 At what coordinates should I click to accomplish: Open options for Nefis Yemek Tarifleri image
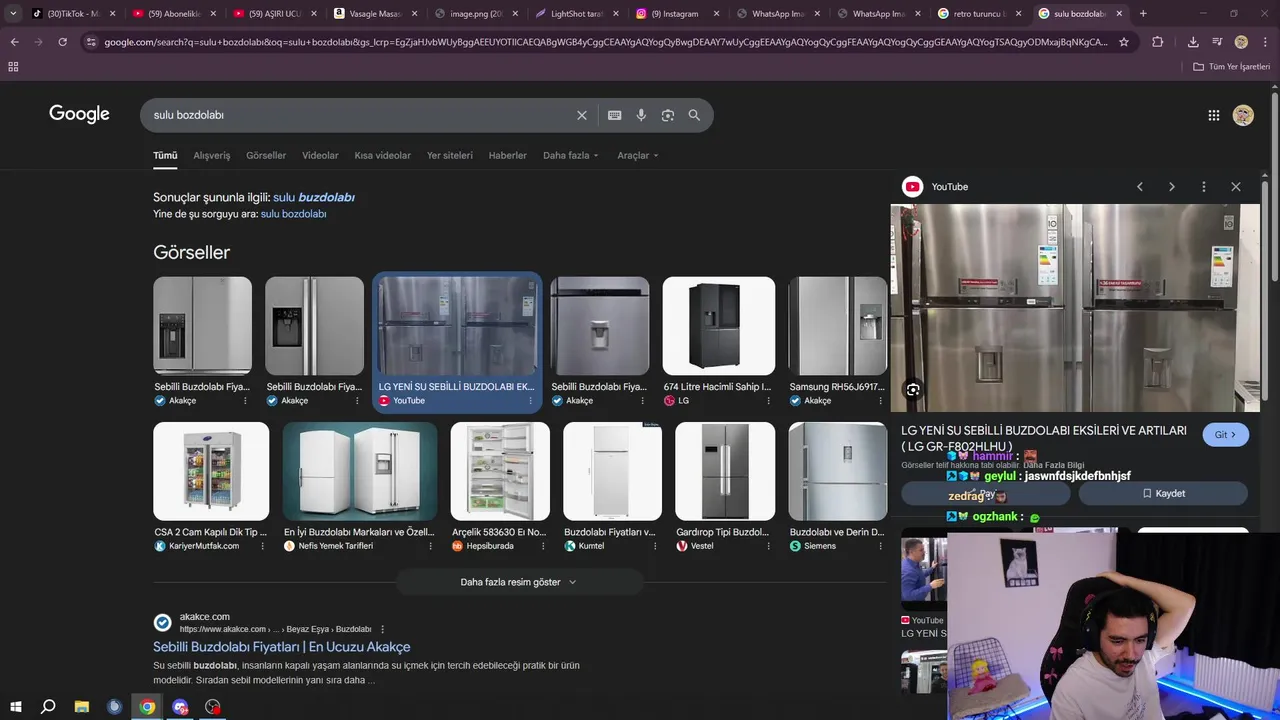[x=431, y=546]
